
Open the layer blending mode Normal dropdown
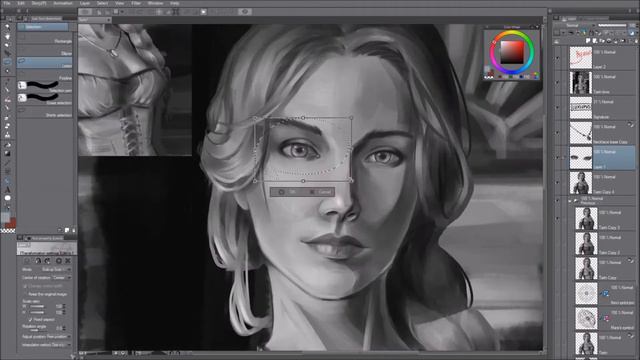[x=576, y=25]
